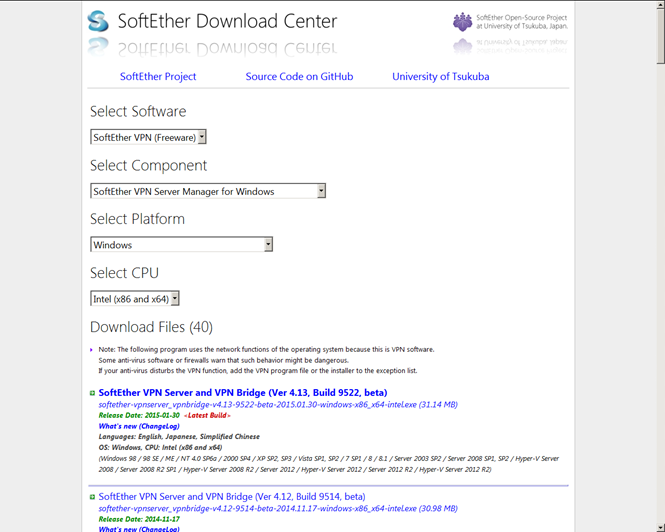Expand the Ver 4.13 download entry icon
This screenshot has width=665, height=532.
click(x=92, y=393)
